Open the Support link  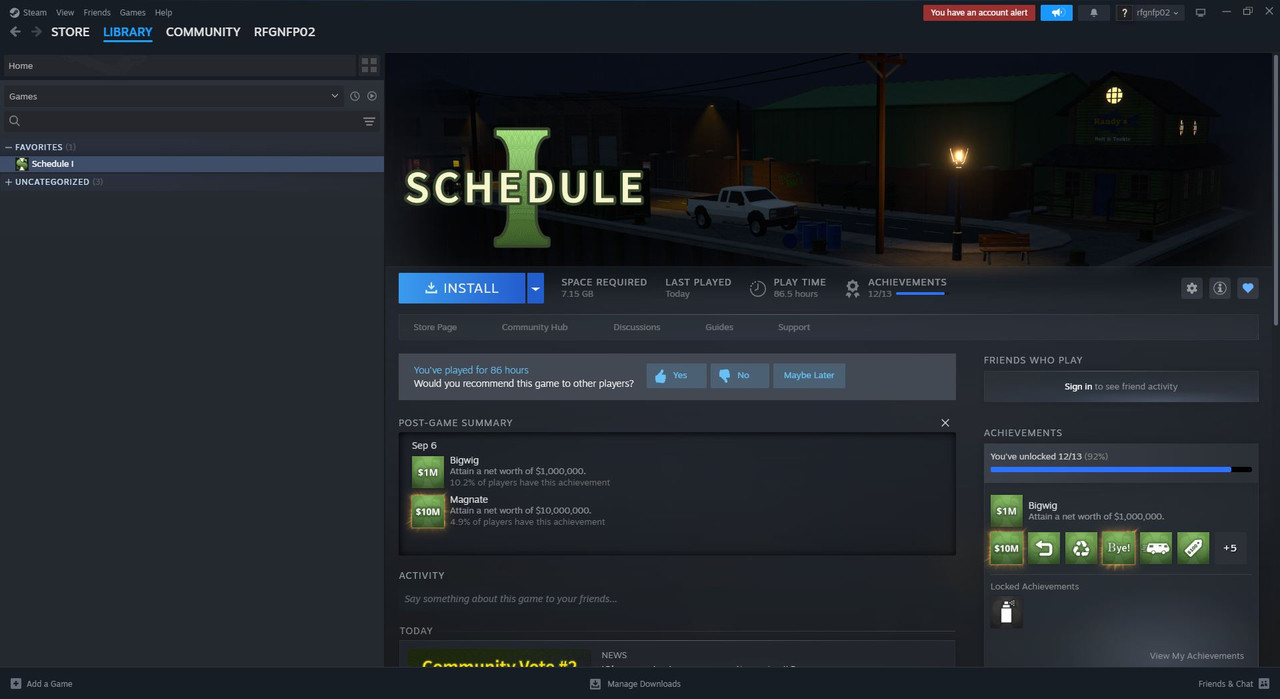pyautogui.click(x=794, y=327)
